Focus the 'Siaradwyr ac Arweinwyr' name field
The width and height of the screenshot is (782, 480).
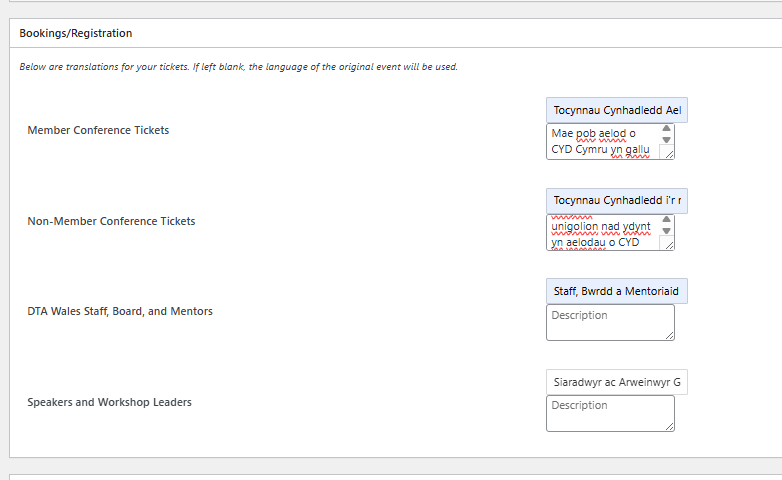click(x=617, y=382)
